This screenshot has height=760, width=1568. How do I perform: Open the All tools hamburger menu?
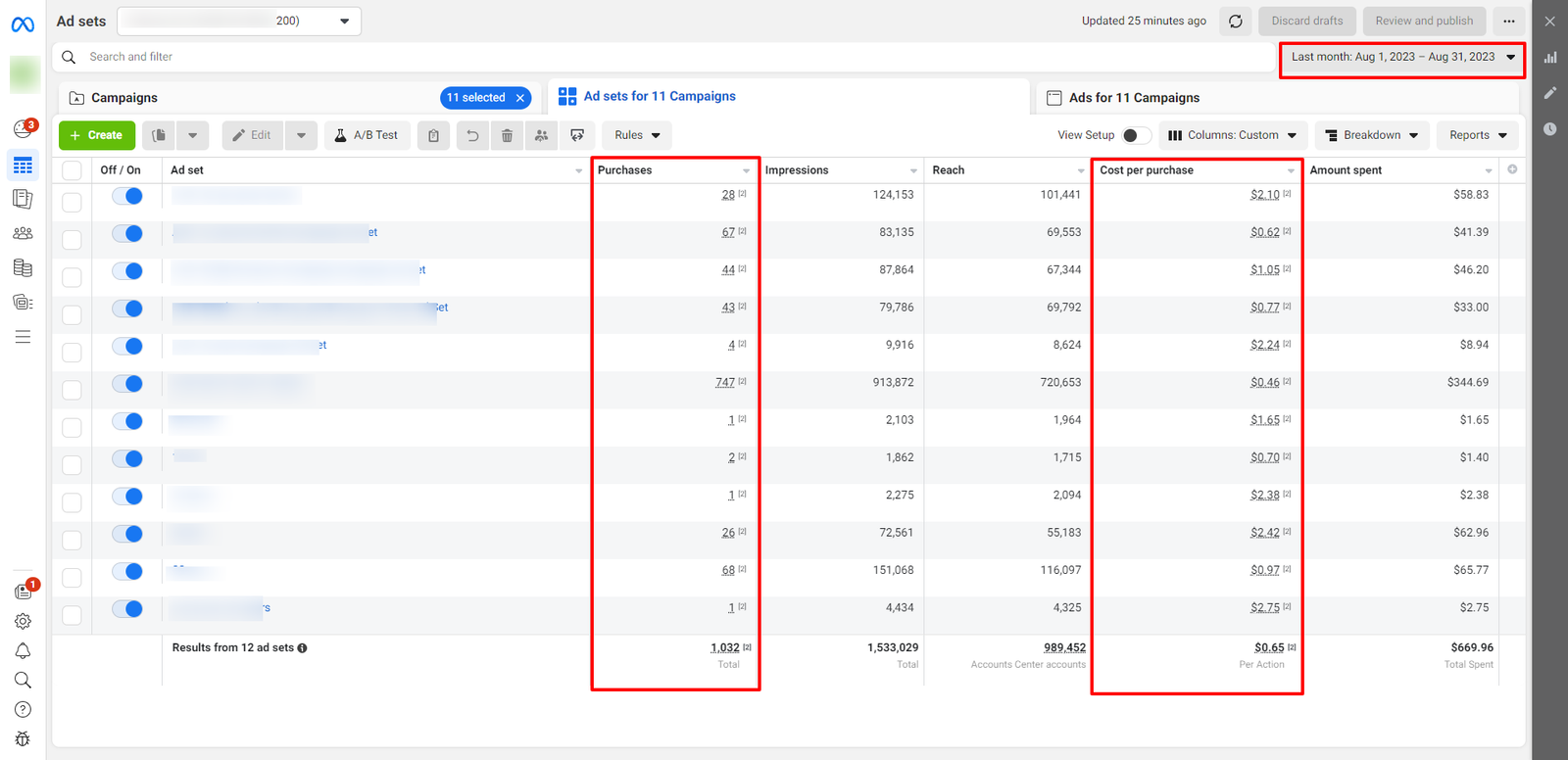(x=23, y=337)
